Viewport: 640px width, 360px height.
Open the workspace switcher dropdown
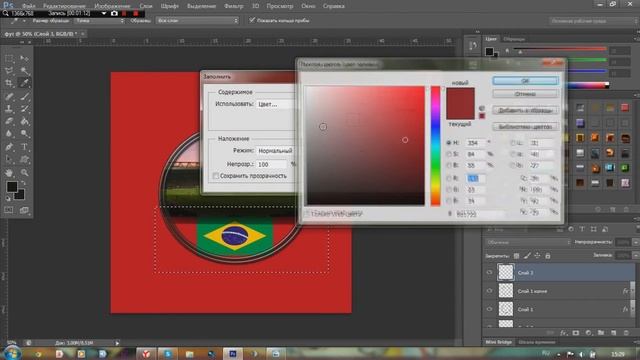593,20
